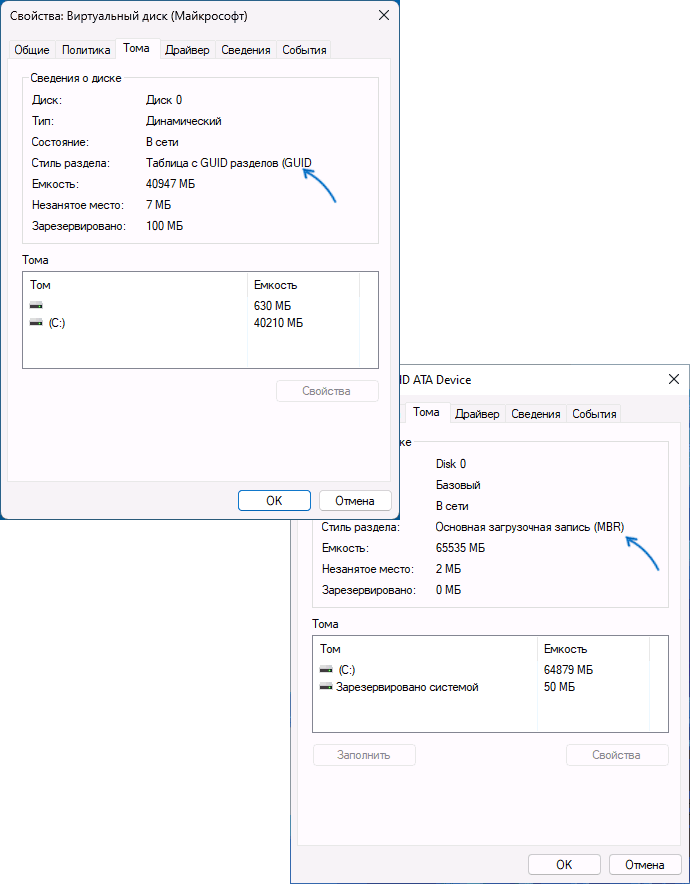Select the 64879 МБ capacity cell
The width and height of the screenshot is (690, 884).
point(568,670)
